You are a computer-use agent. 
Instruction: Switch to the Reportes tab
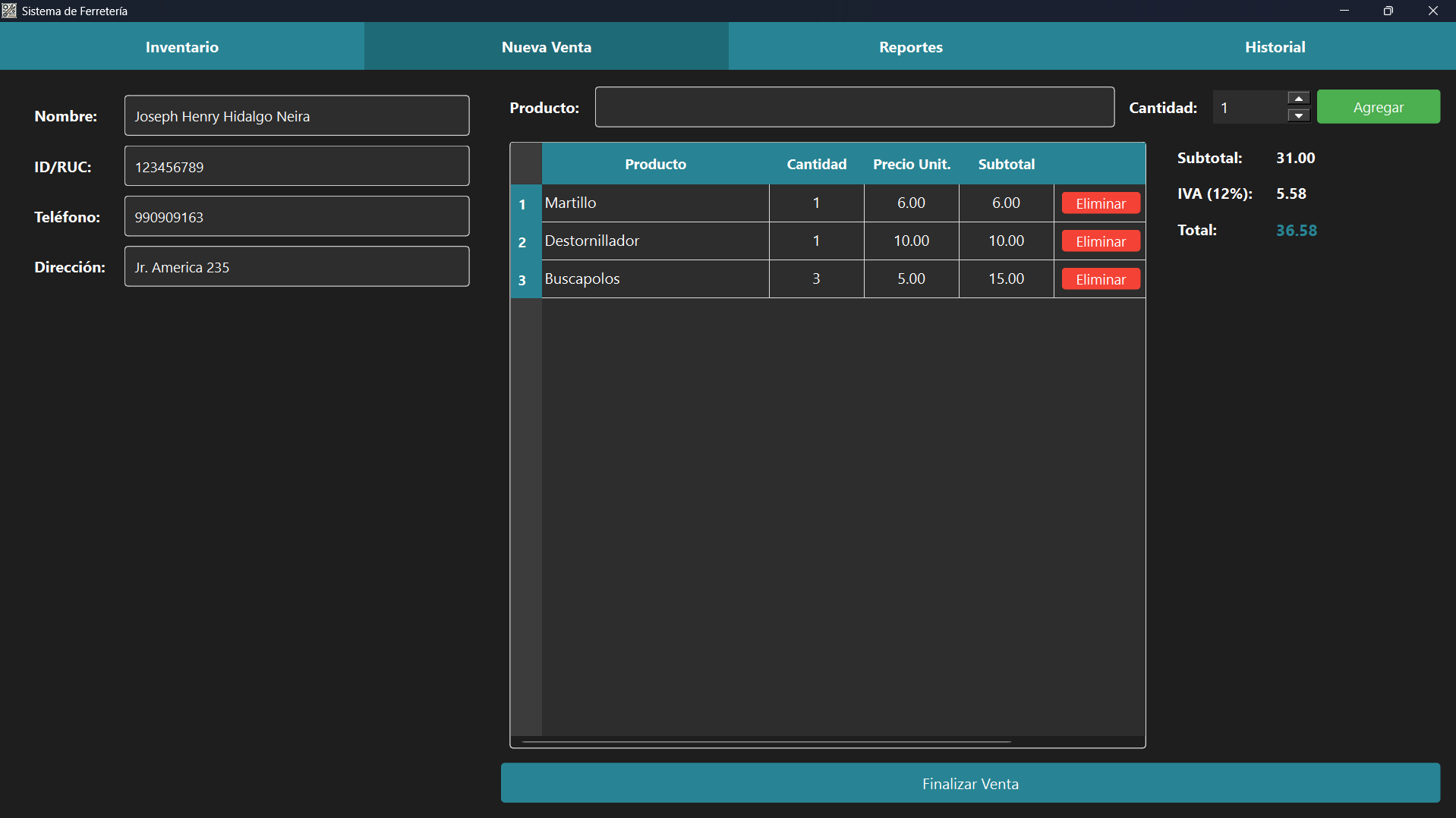pyautogui.click(x=910, y=47)
